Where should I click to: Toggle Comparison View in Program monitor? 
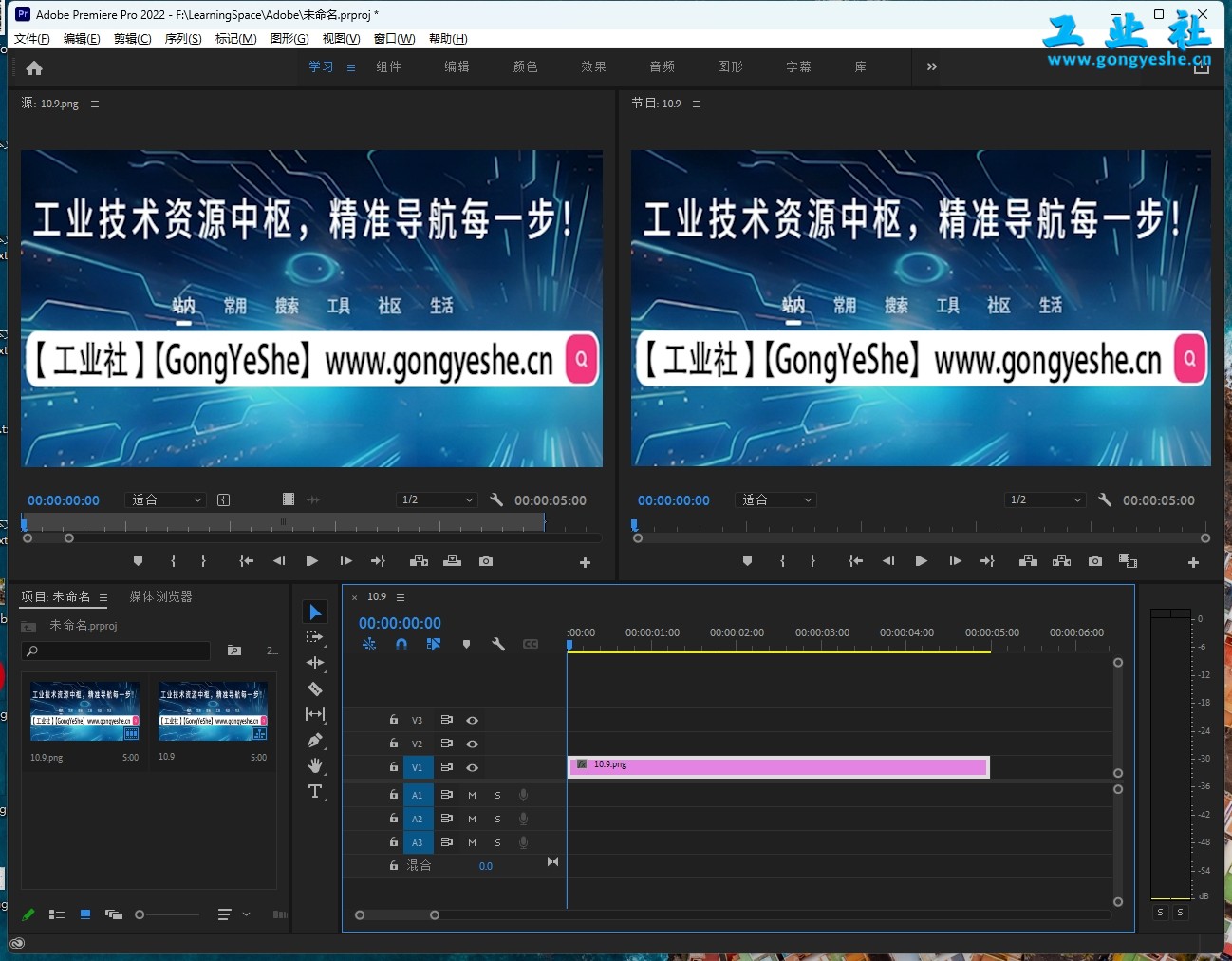coord(1128,561)
